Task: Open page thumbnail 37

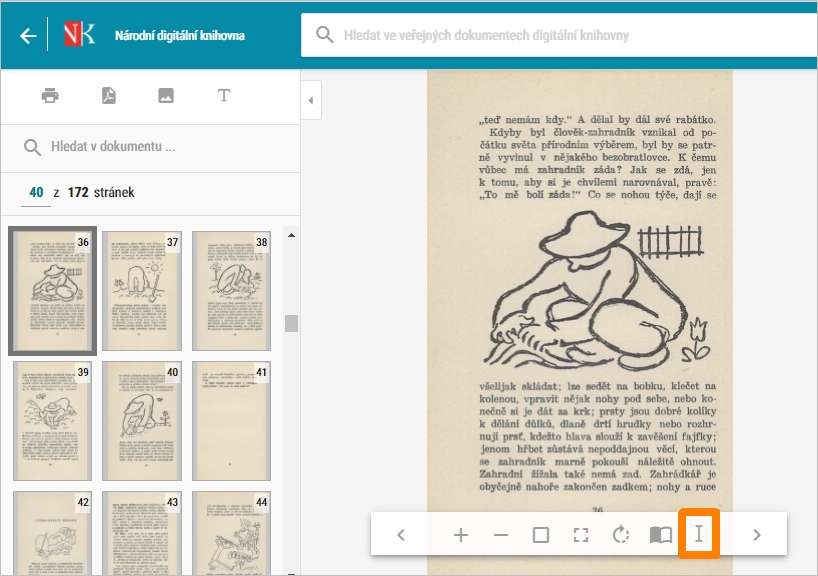Action: [x=142, y=291]
